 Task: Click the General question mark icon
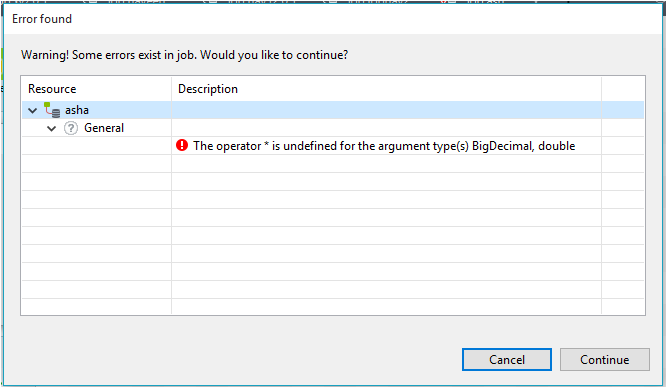click(71, 128)
